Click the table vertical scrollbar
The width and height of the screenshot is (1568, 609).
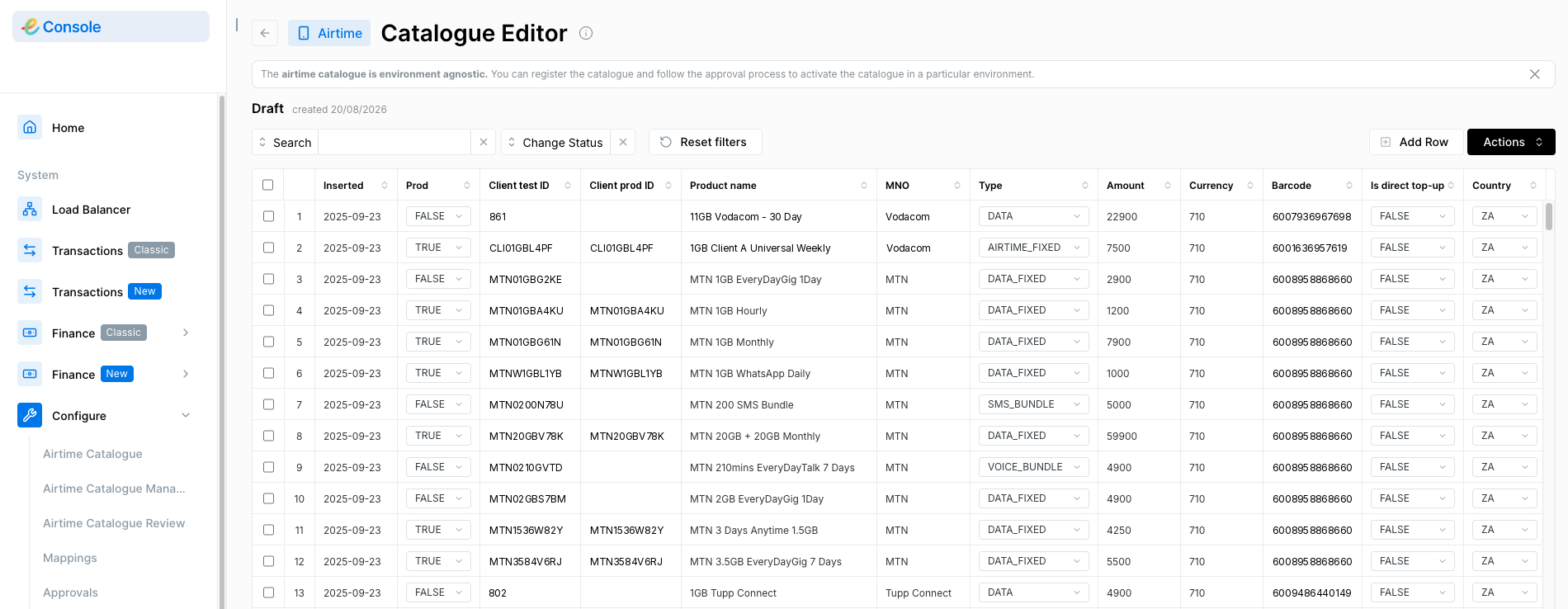pos(1549,216)
